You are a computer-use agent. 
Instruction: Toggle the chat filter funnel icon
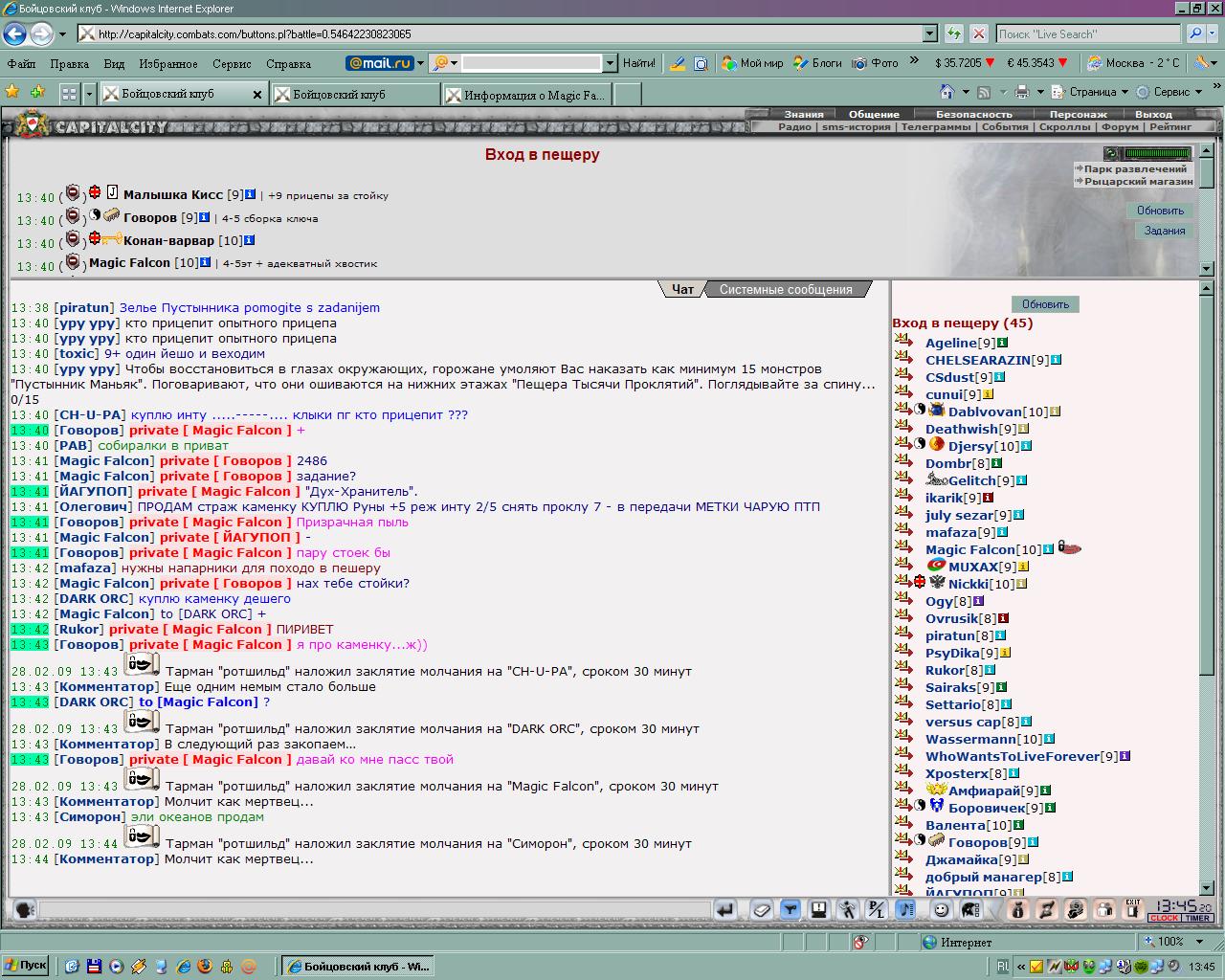790,909
